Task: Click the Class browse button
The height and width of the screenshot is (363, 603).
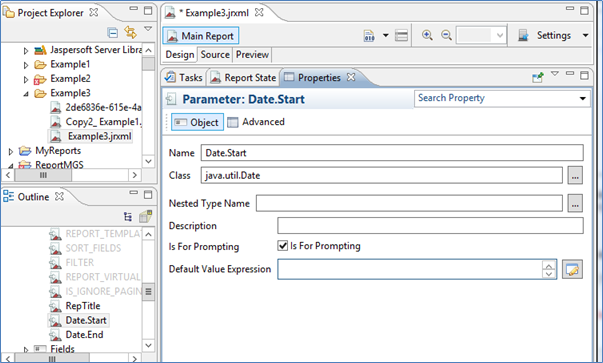Action: coord(575,175)
